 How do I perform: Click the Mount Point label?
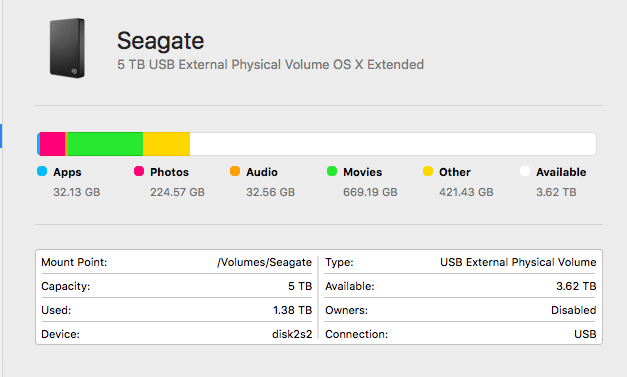pos(74,262)
